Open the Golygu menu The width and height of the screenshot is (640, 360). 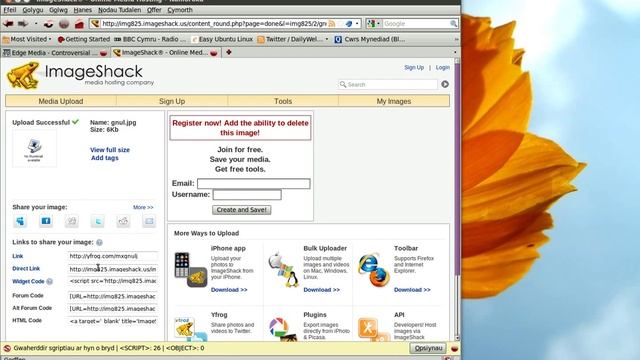pos(33,10)
